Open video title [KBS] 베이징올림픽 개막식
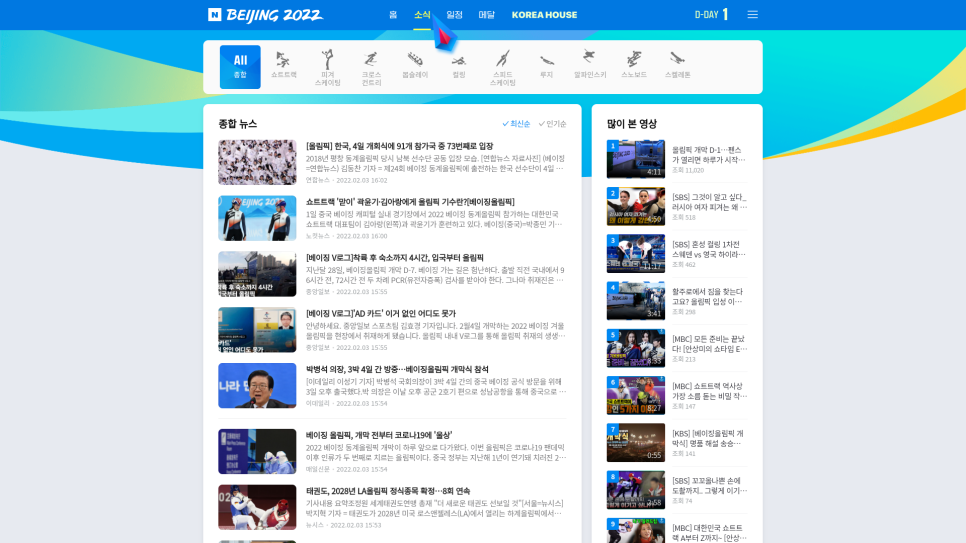 709,438
